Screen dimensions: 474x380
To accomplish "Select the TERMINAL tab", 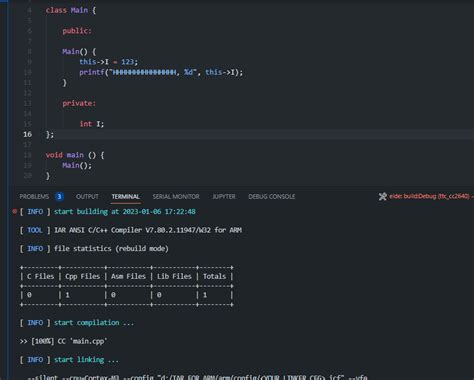I will [x=125, y=197].
